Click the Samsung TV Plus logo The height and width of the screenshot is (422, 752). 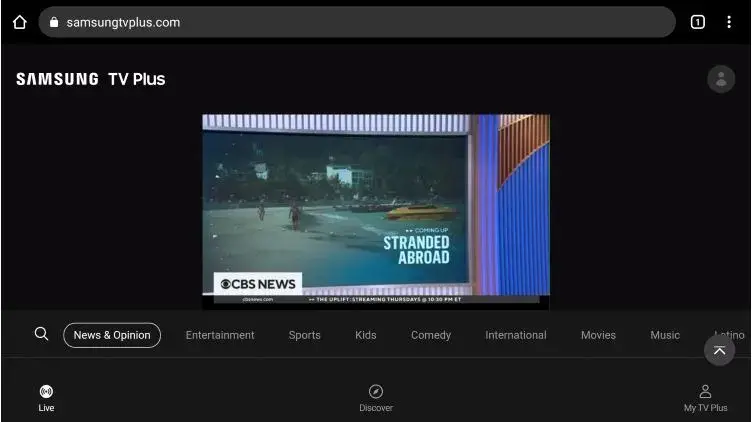(91, 79)
